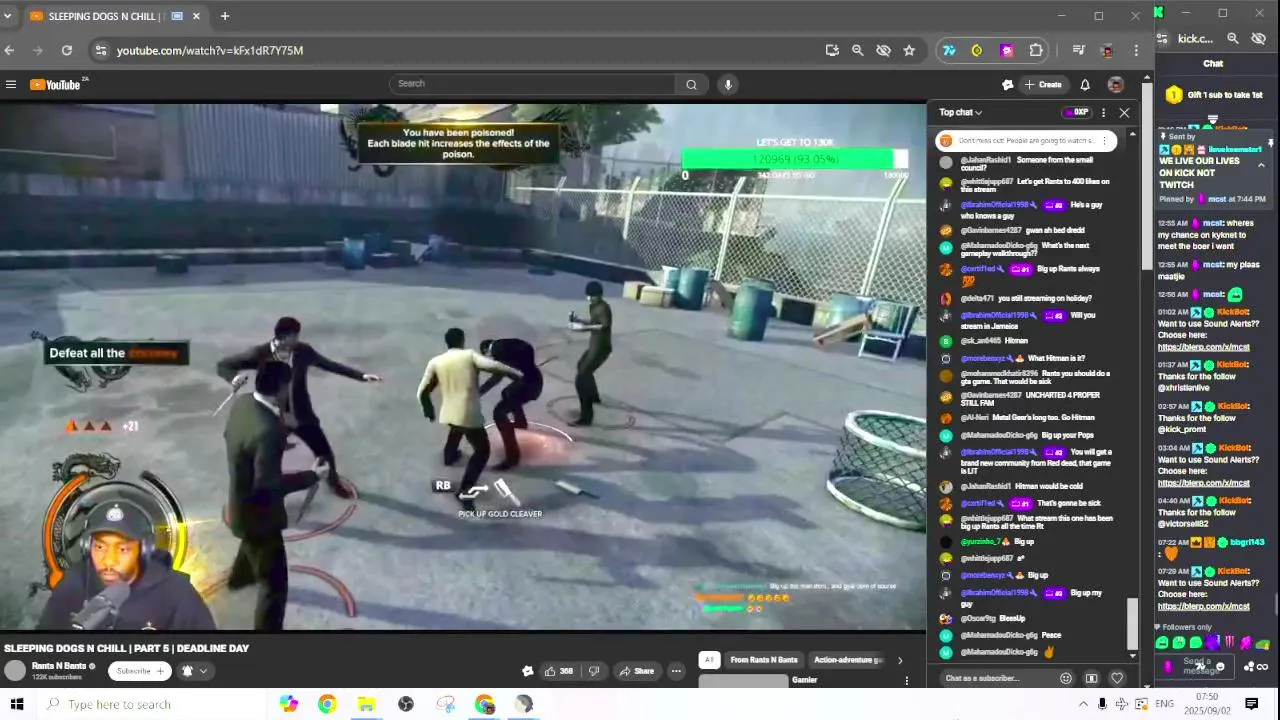Click the YouTube search magnifier button
Image resolution: width=1280 pixels, height=720 pixels.
[691, 84]
